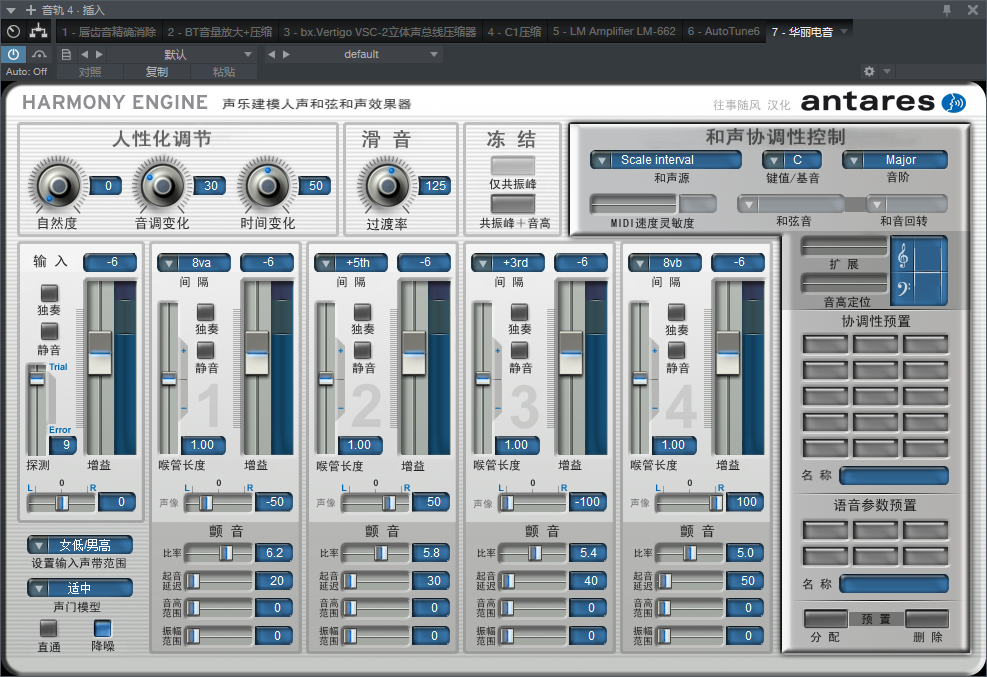Image resolution: width=987 pixels, height=677 pixels.
Task: Adjust the 时间变化 knob
Action: pos(268,186)
